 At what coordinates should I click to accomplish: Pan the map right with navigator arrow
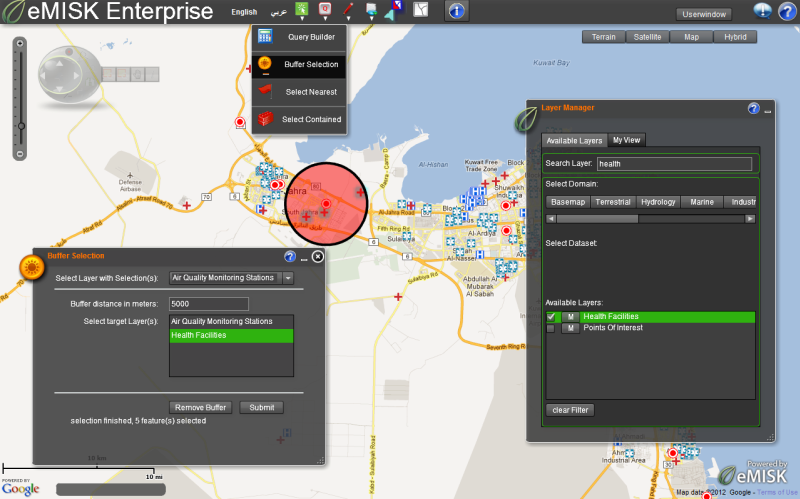(77, 76)
